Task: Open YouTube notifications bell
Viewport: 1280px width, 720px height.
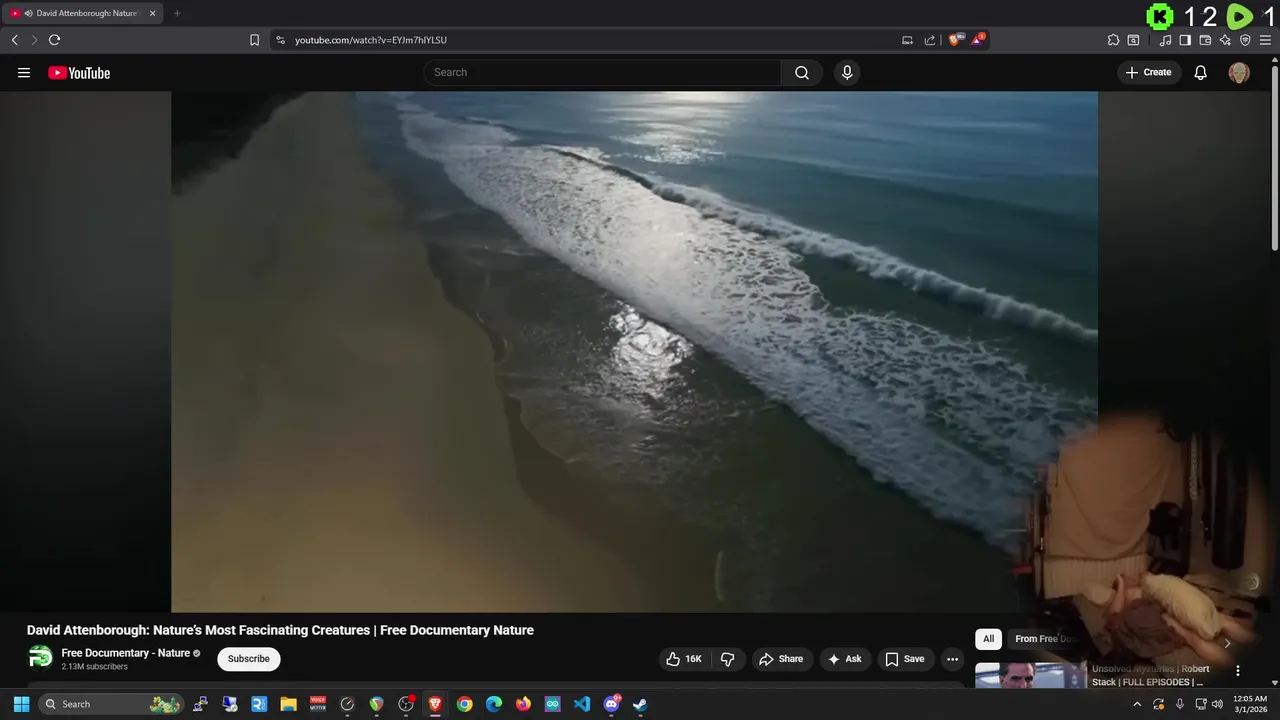Action: click(x=1201, y=72)
